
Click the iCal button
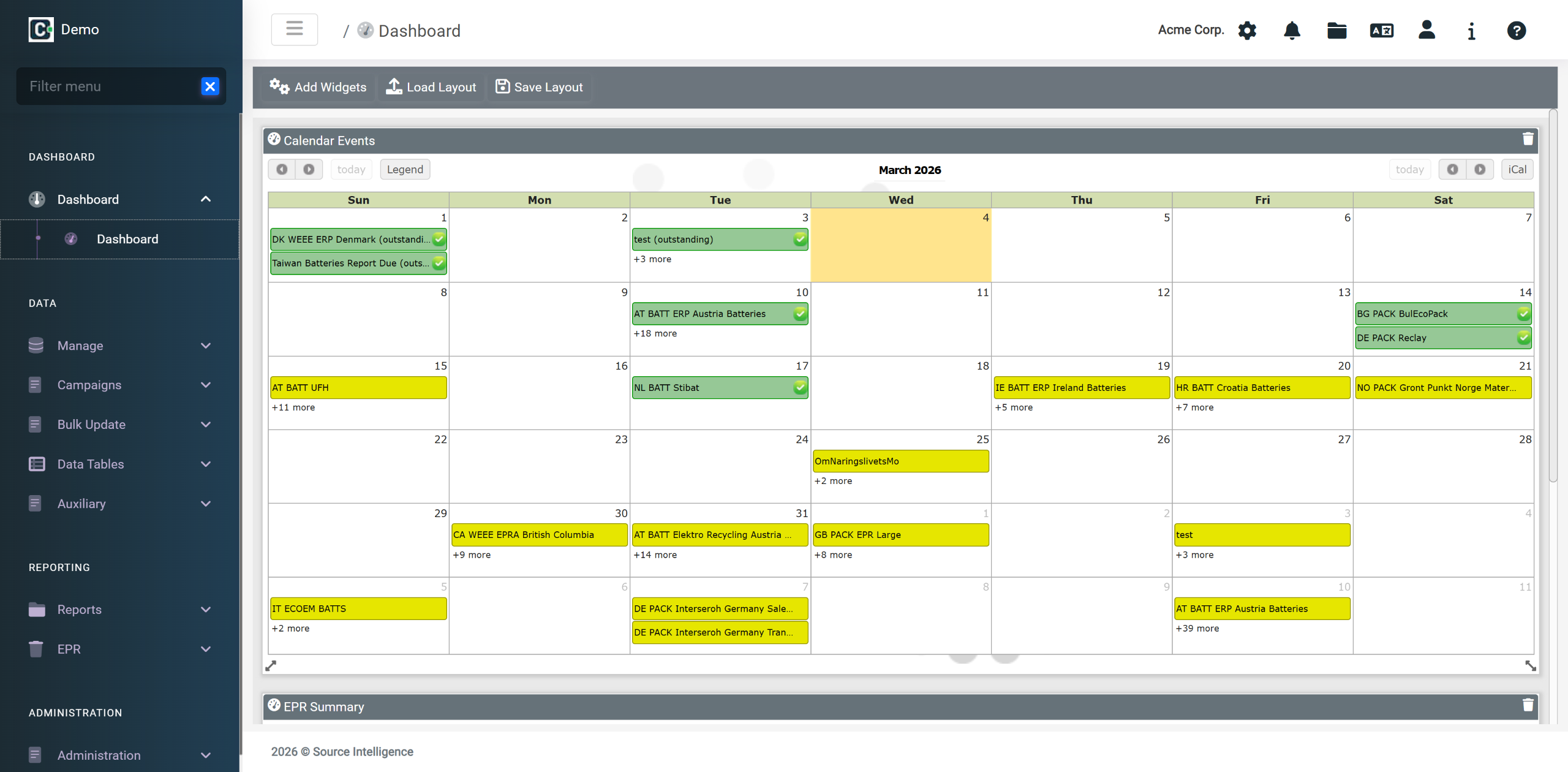point(1517,169)
